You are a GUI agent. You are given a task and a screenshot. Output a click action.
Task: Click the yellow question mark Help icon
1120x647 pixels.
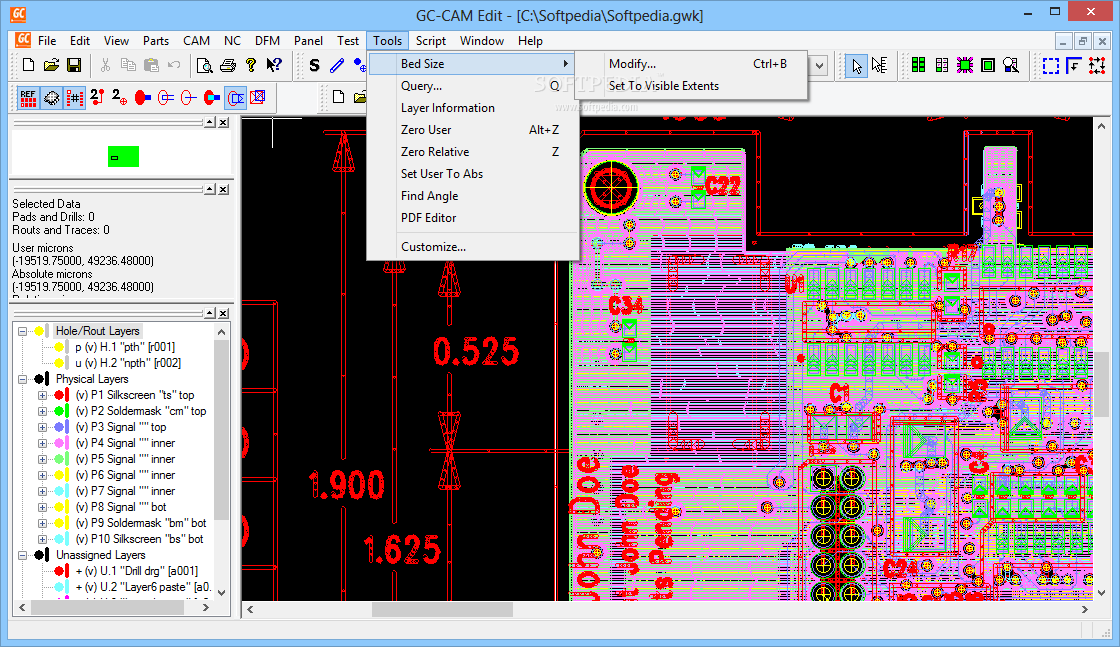pyautogui.click(x=251, y=65)
